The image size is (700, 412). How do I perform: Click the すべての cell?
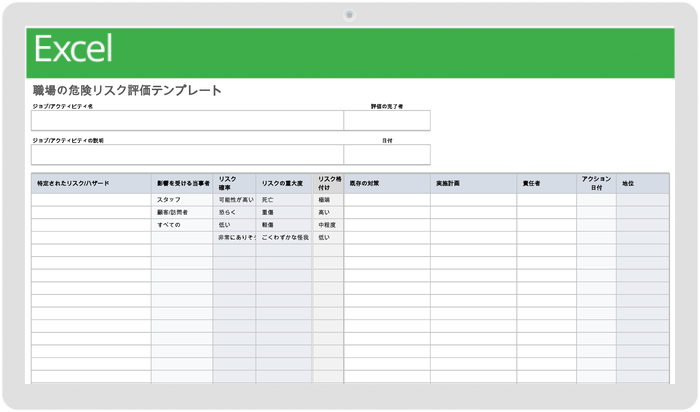coord(182,225)
